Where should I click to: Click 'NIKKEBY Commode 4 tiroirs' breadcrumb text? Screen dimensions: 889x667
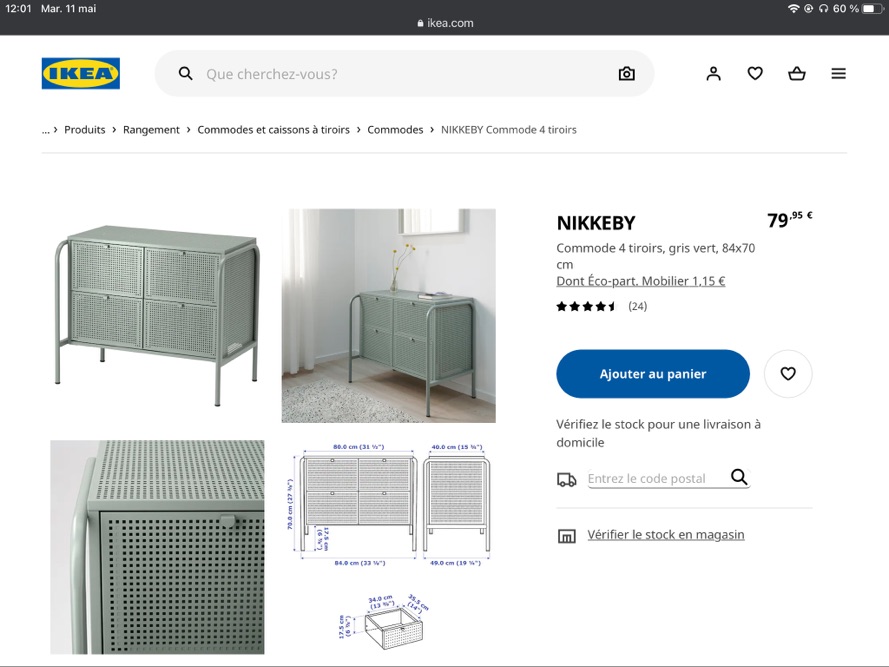click(509, 130)
